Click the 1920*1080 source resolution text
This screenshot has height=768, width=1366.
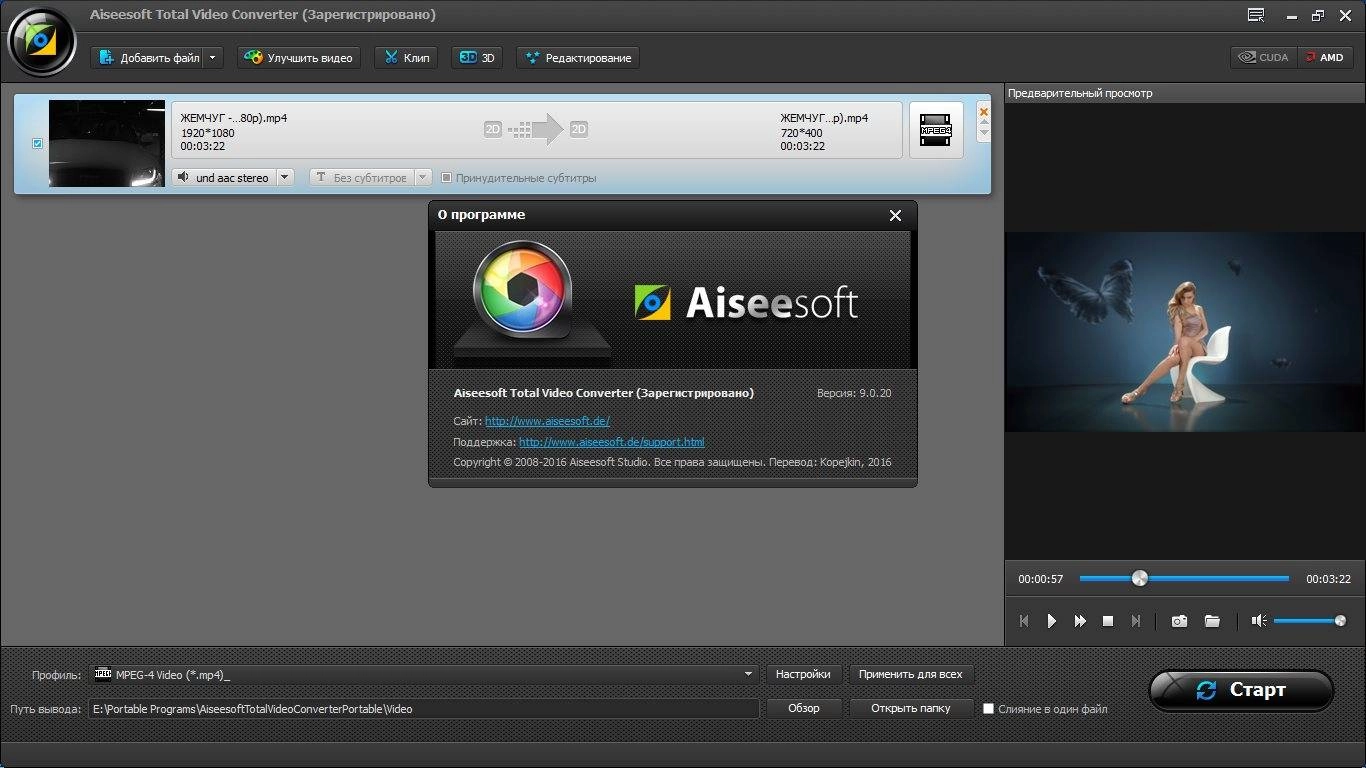click(x=207, y=132)
